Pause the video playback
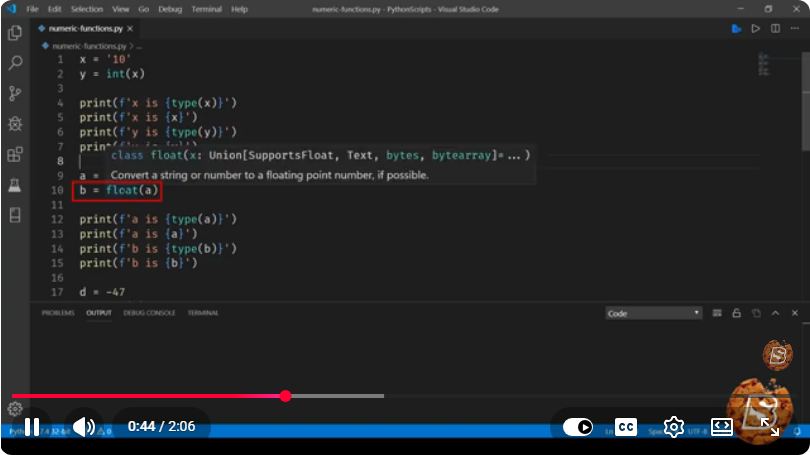Image resolution: width=810 pixels, height=455 pixels. [x=32, y=427]
